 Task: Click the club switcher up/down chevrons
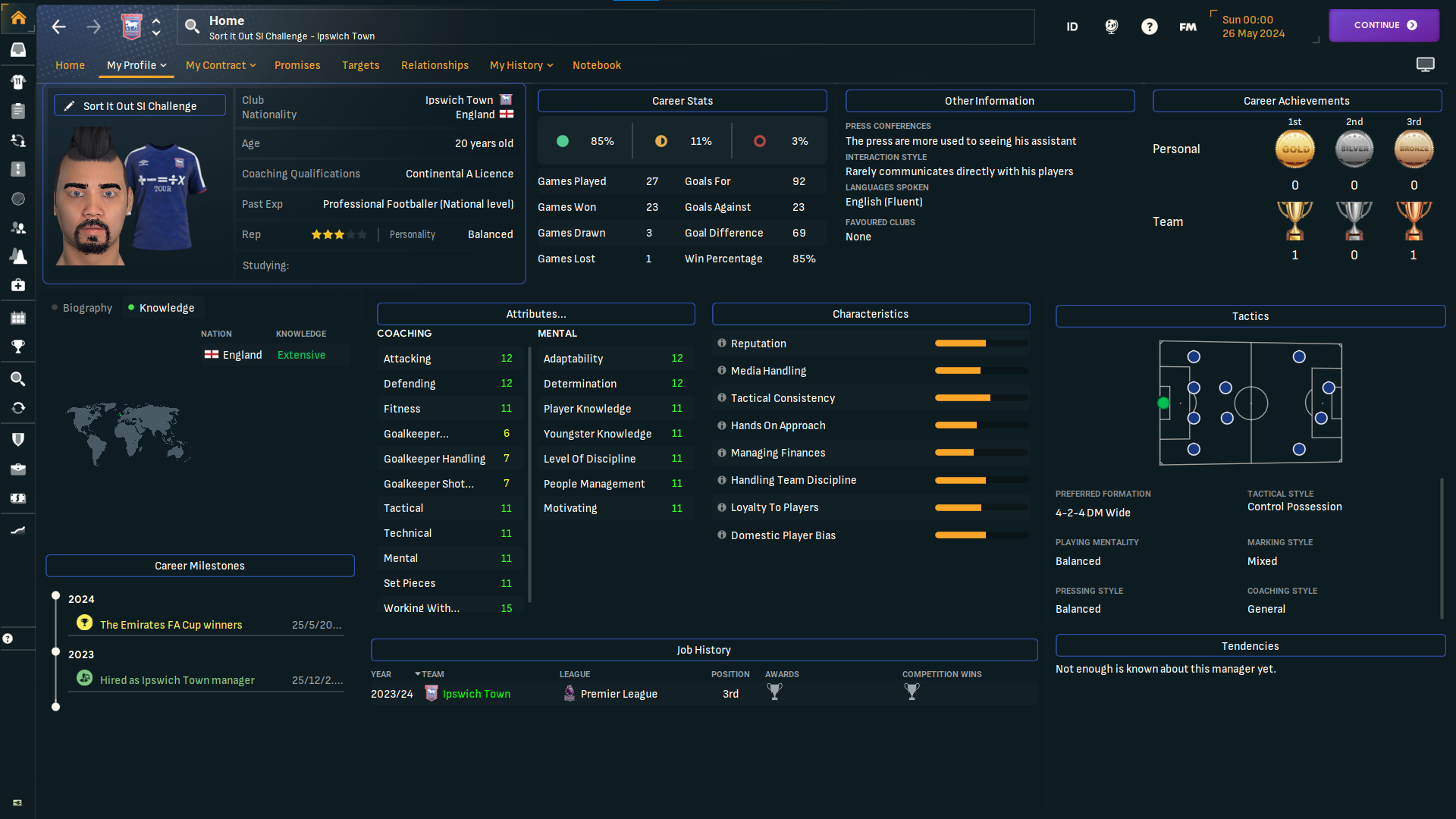[156, 27]
